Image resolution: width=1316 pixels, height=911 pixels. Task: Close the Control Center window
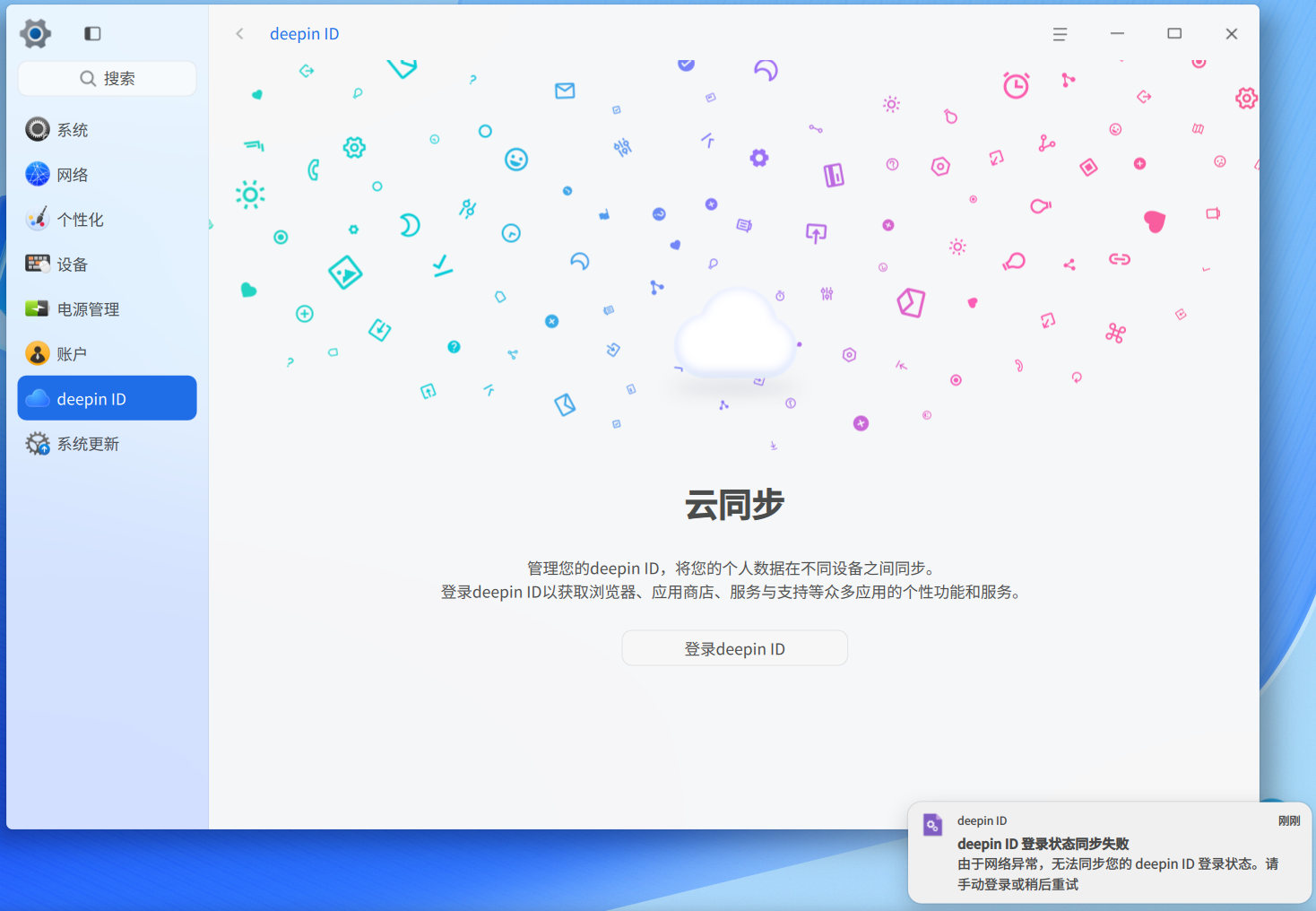pos(1232,34)
